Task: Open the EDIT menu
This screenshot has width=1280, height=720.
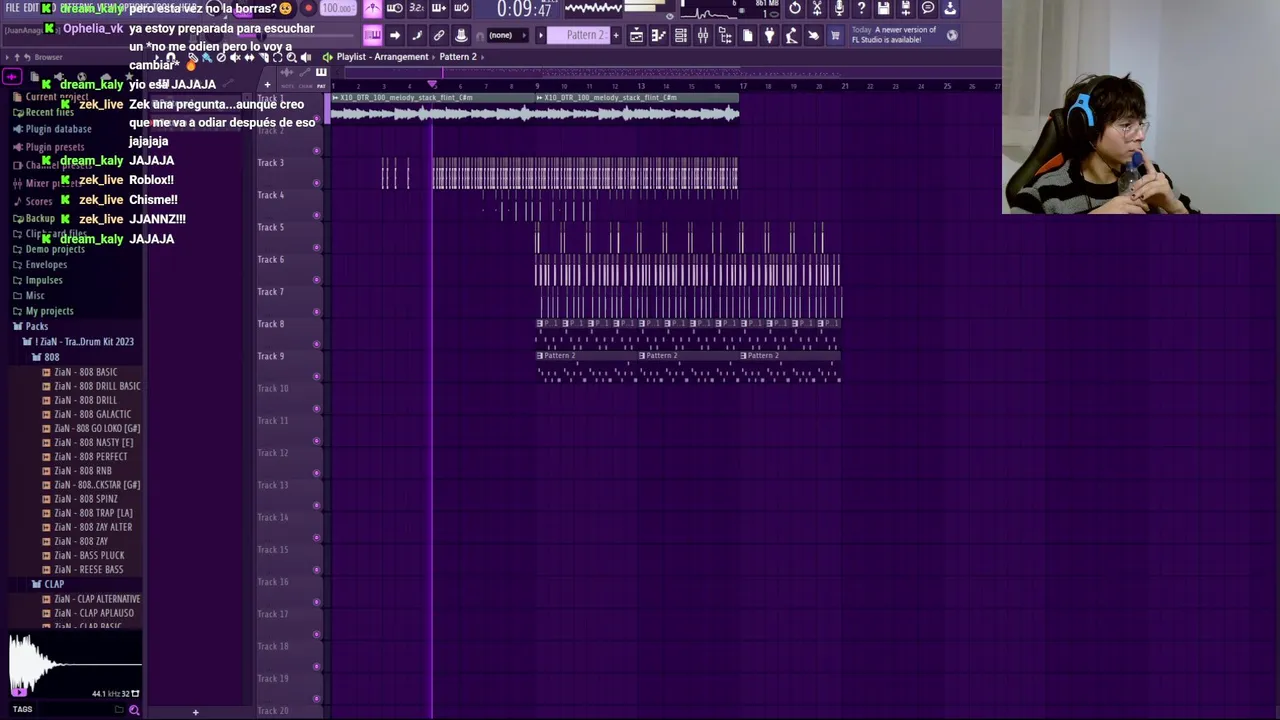Action: pos(31,8)
